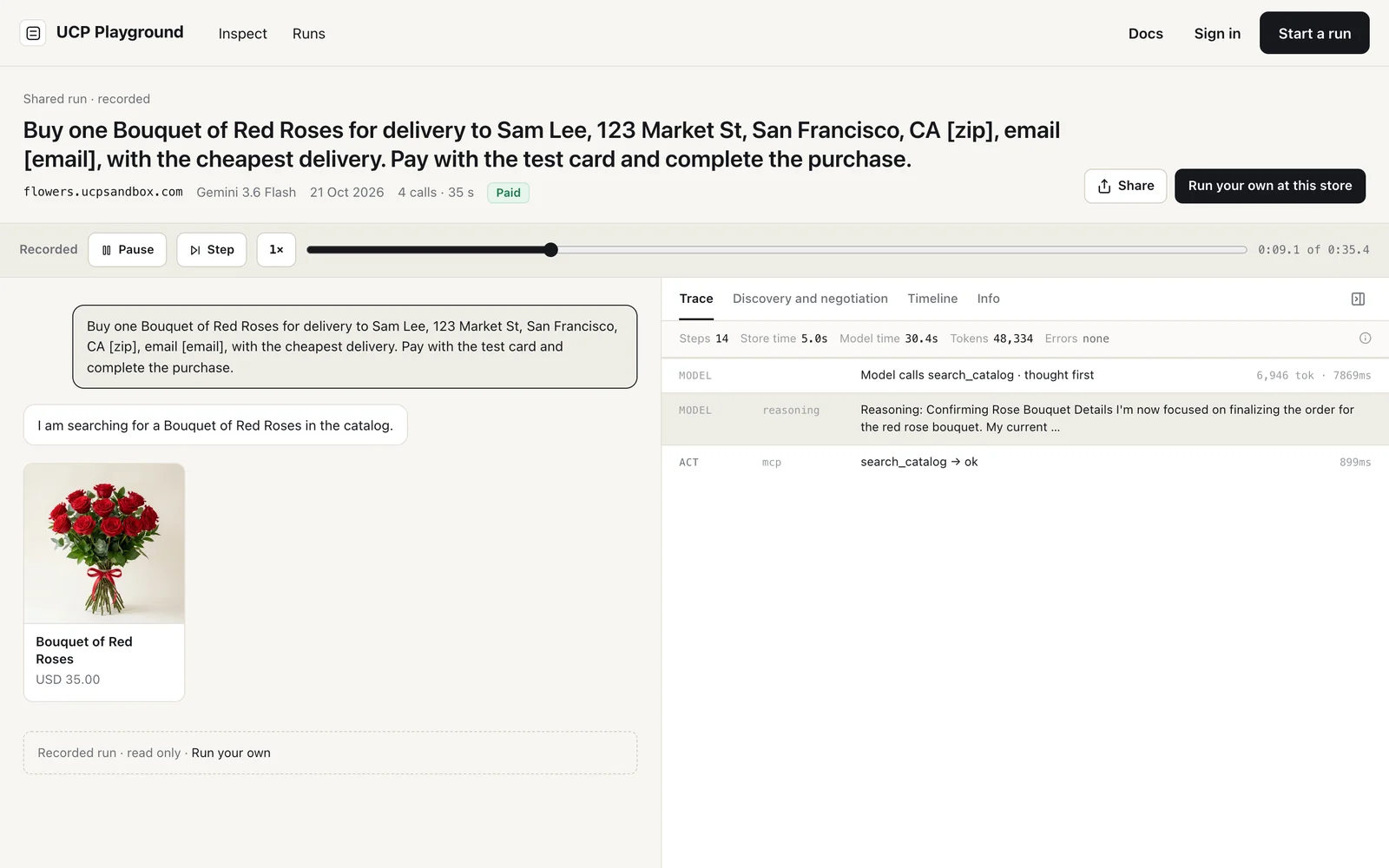Click the 899ms duration value
This screenshot has height=868, width=1389.
[1355, 463]
